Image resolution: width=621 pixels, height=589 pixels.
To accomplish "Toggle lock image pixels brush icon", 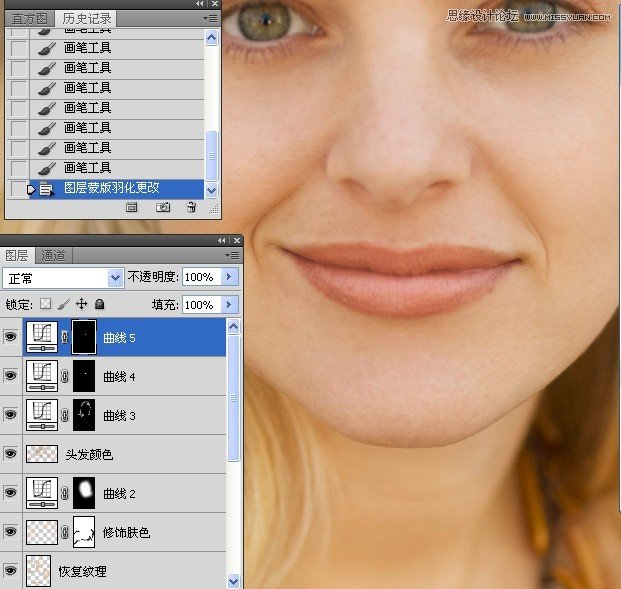I will [63, 304].
